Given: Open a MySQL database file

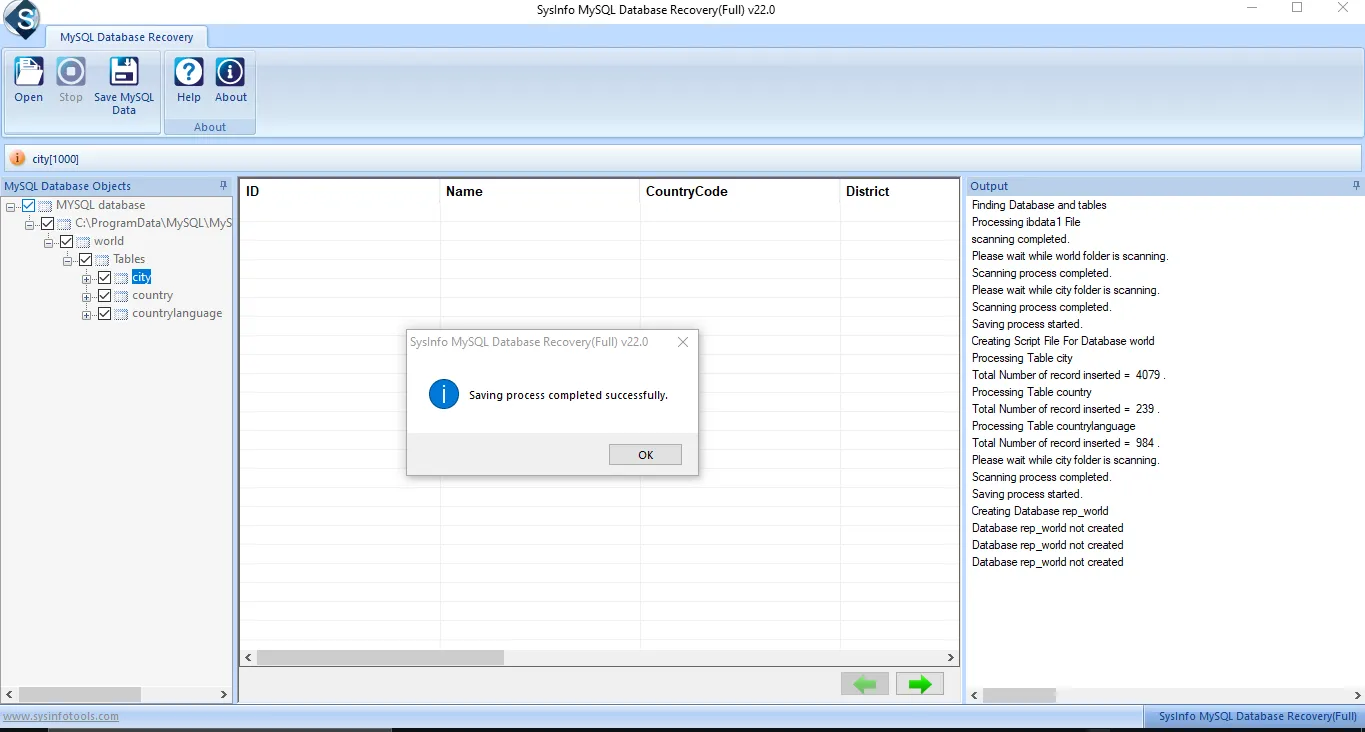Looking at the screenshot, I should pyautogui.click(x=29, y=79).
